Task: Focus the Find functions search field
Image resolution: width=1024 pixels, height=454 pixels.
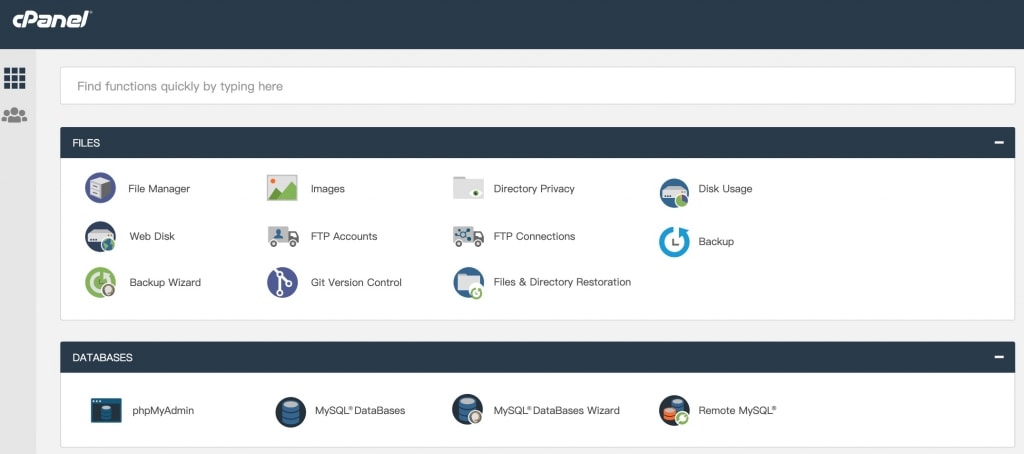Action: click(537, 86)
